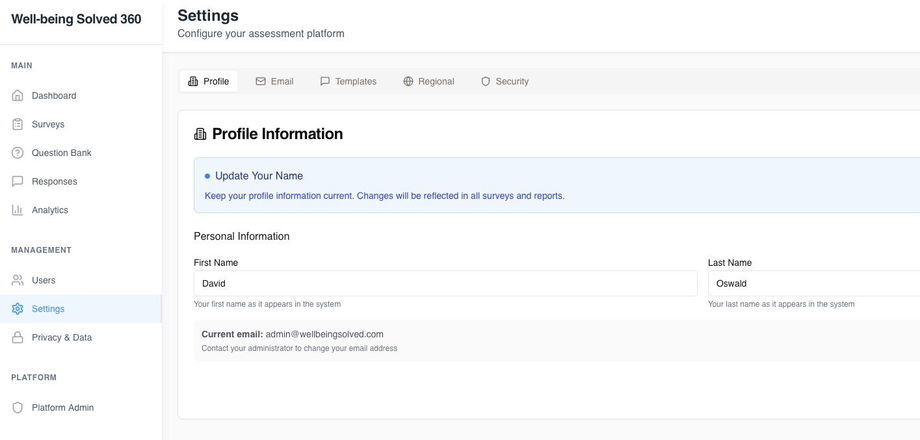
Task: Click the Dashboard home icon in sidebar
Action: [17, 96]
